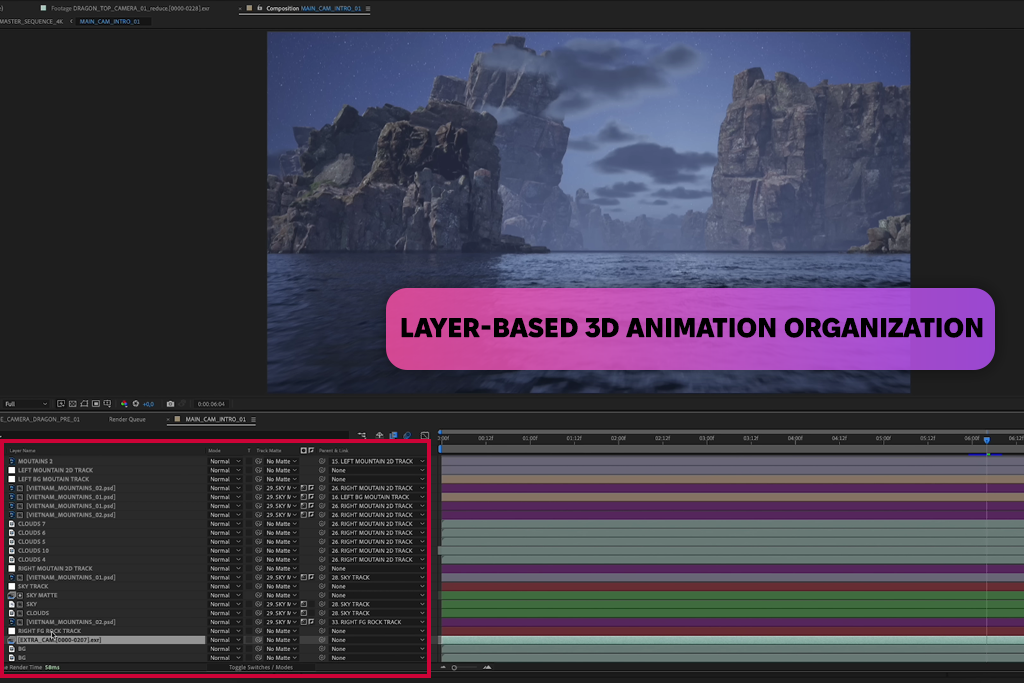Viewport: 1024px width, 683px height.
Task: Click the Fast Previews icon beside the Full resolution menu
Action: coord(61,404)
